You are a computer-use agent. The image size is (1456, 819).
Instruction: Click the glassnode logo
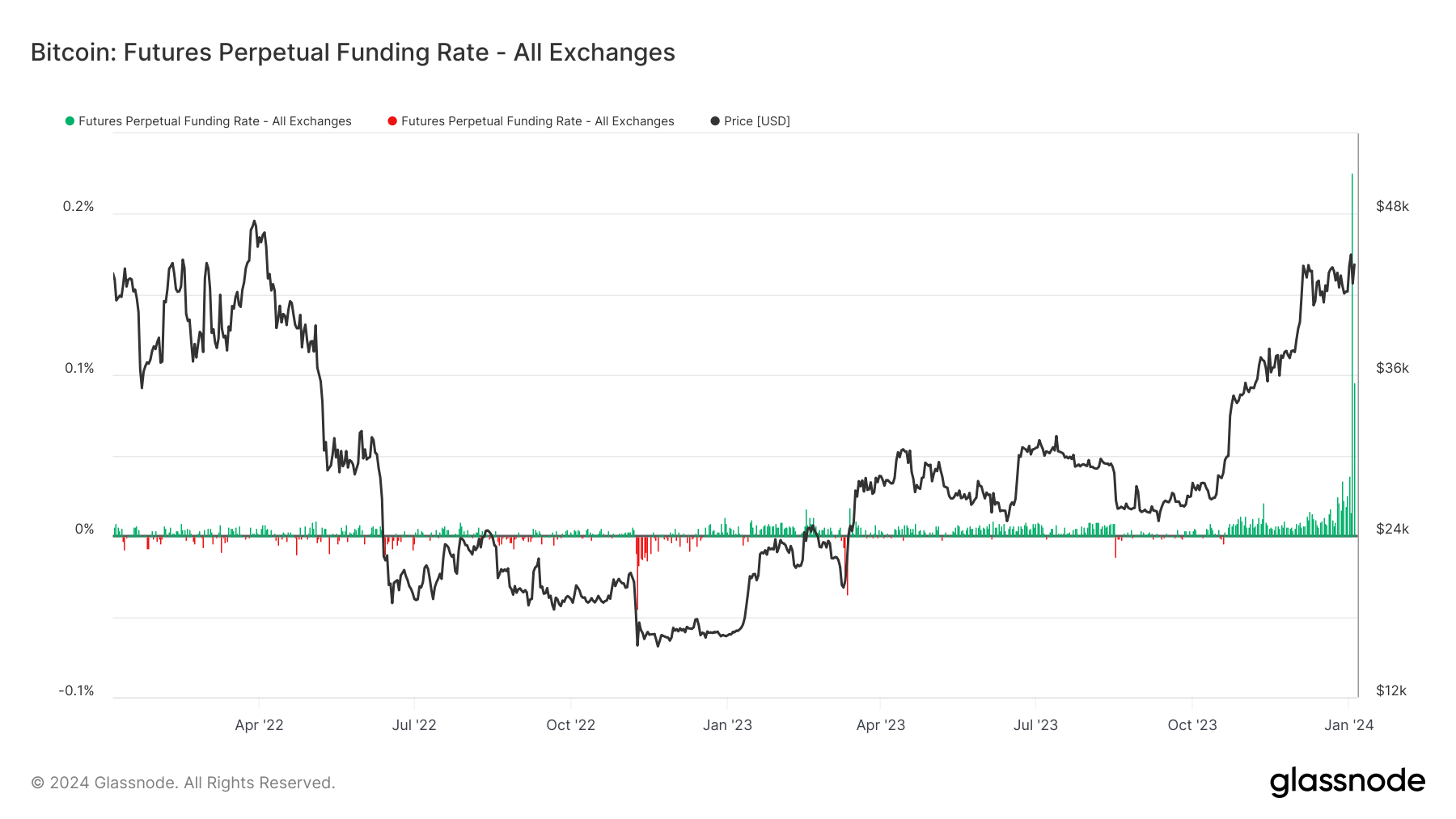(x=1348, y=782)
